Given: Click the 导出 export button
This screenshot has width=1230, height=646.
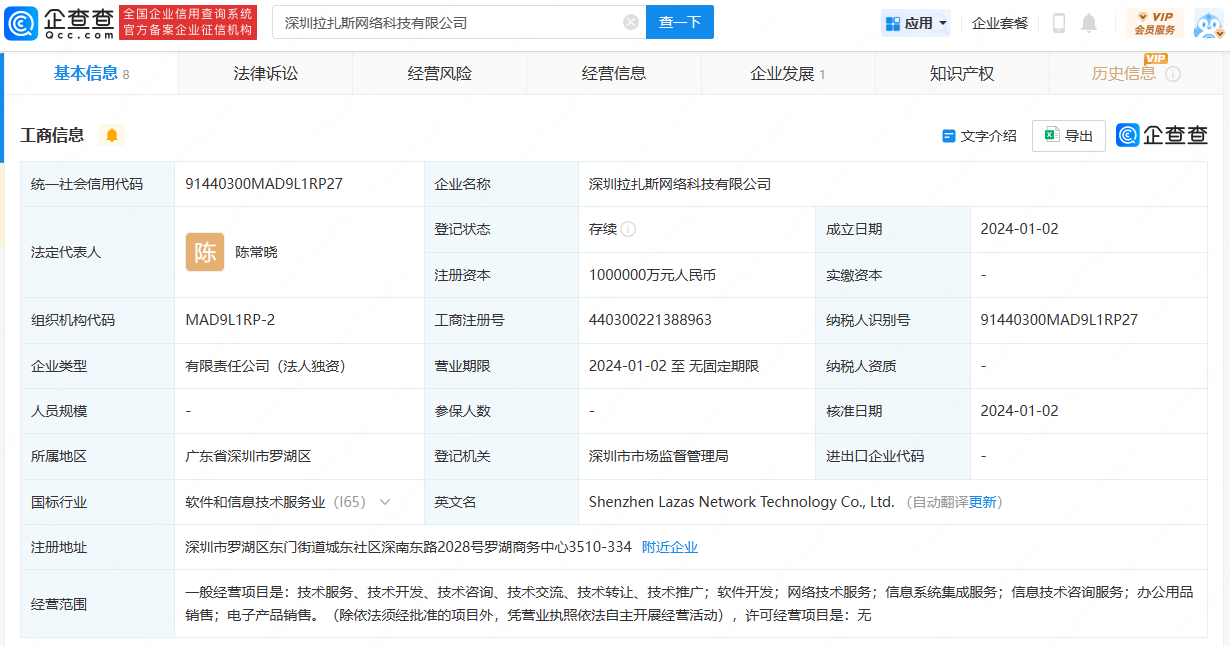Looking at the screenshot, I should pyautogui.click(x=1068, y=136).
